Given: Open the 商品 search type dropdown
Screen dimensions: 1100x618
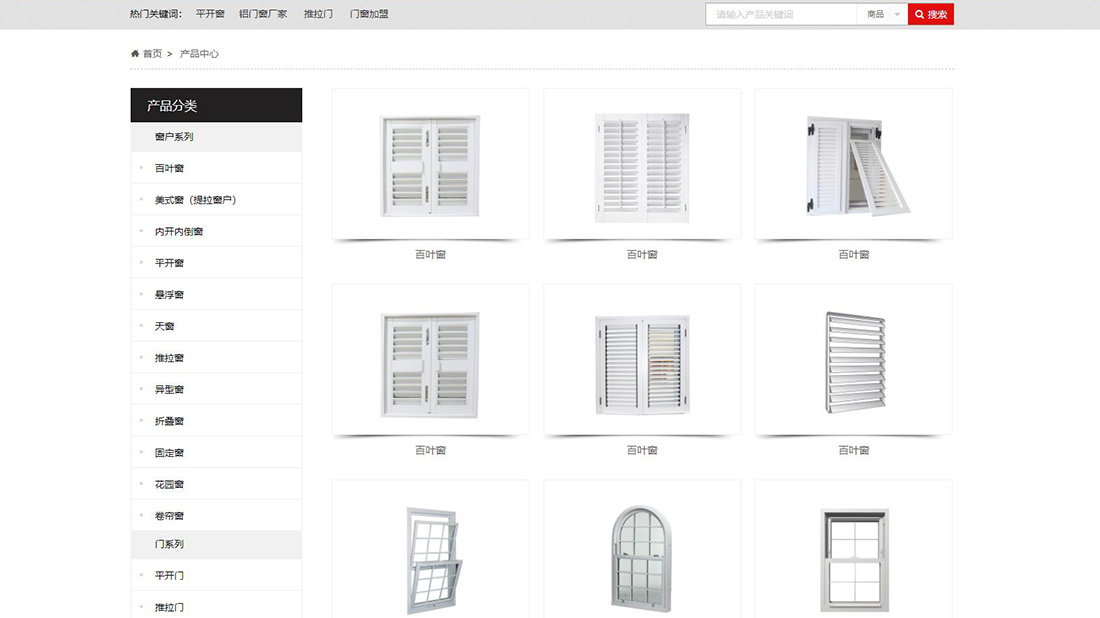Looking at the screenshot, I should [882, 14].
